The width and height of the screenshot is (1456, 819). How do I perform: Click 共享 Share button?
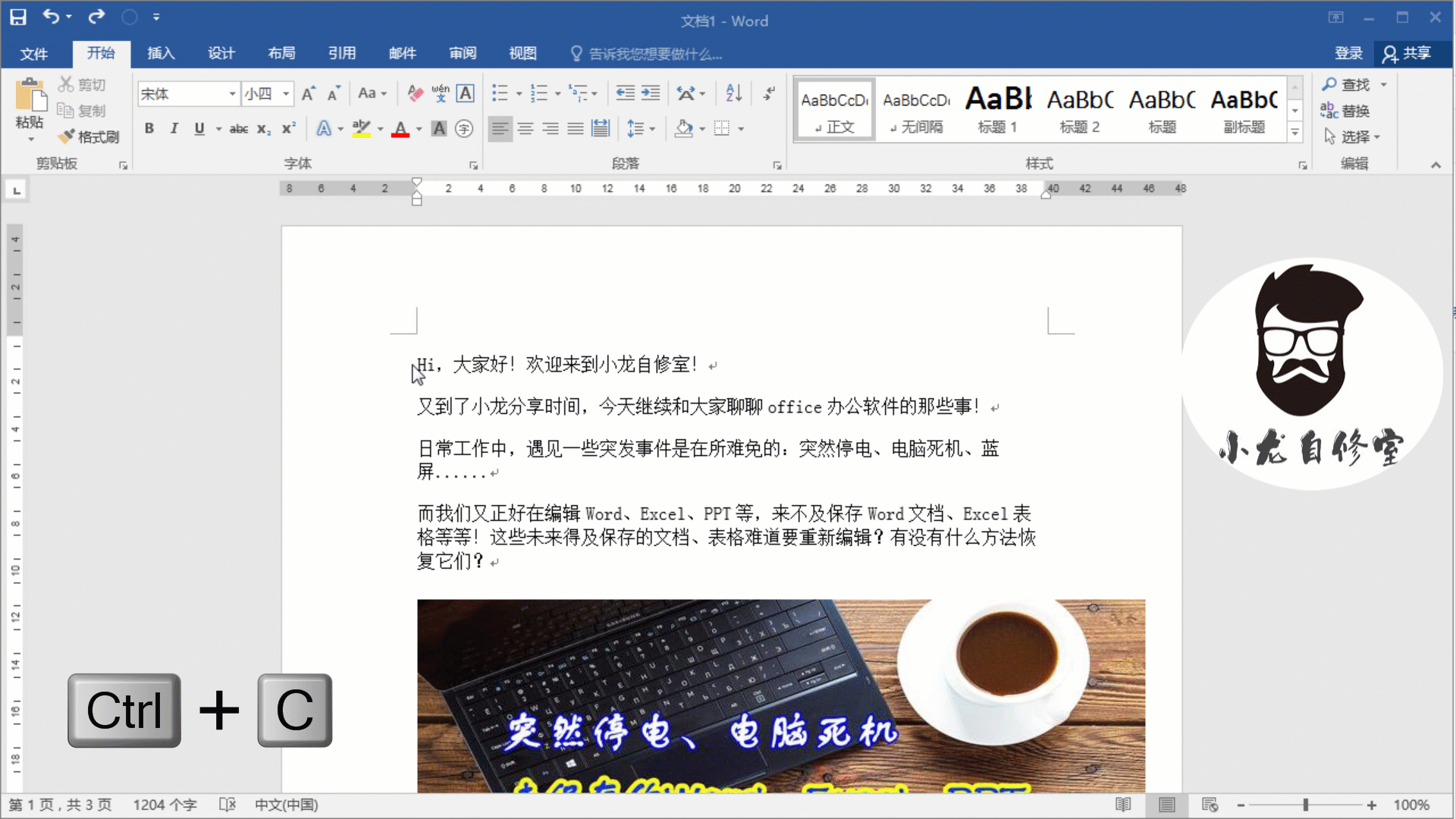[x=1407, y=53]
